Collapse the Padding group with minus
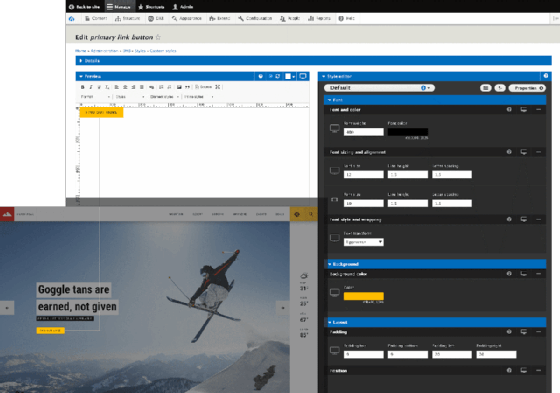The image size is (560, 393). click(x=539, y=332)
